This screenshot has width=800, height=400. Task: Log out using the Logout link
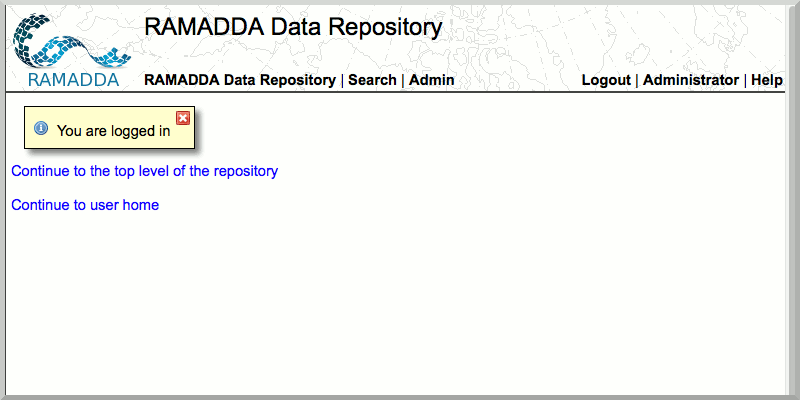(x=606, y=80)
